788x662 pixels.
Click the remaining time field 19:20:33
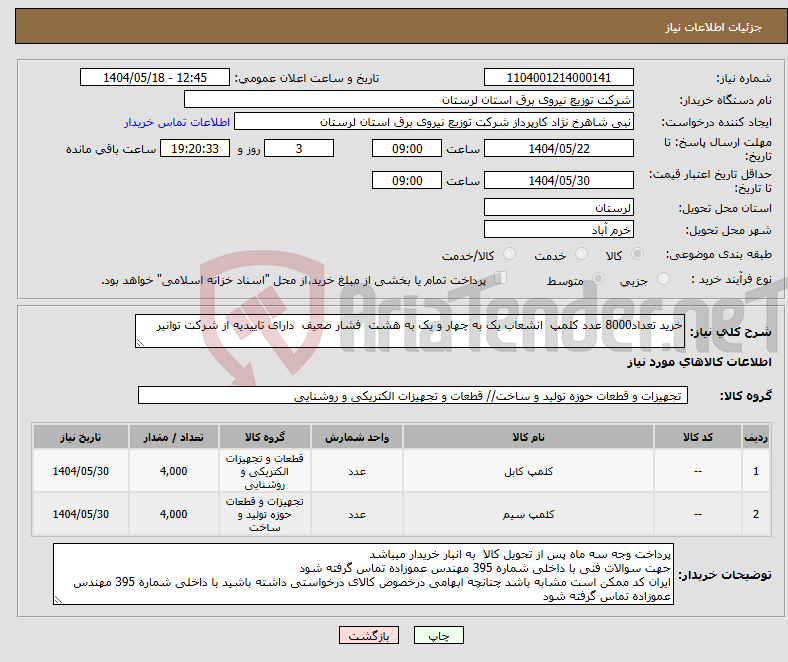tap(195, 148)
